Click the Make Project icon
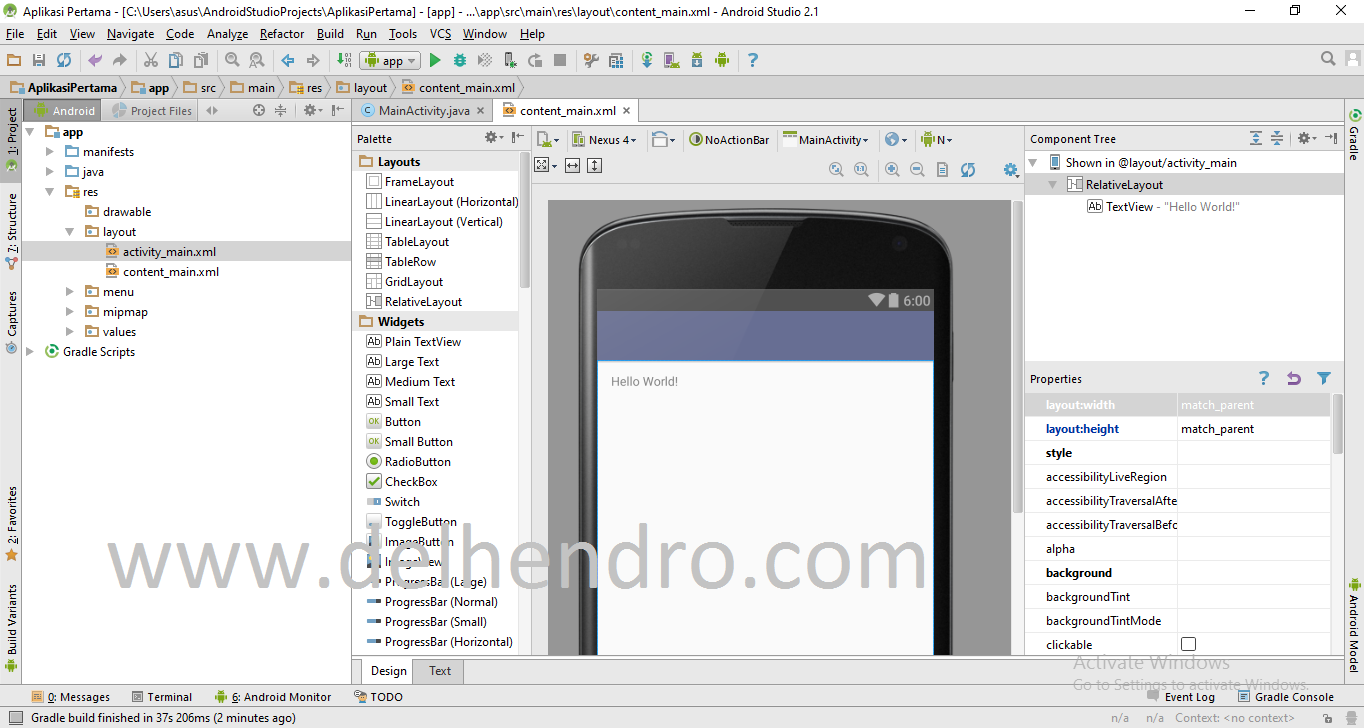Image resolution: width=1364 pixels, height=728 pixels. [x=344, y=60]
